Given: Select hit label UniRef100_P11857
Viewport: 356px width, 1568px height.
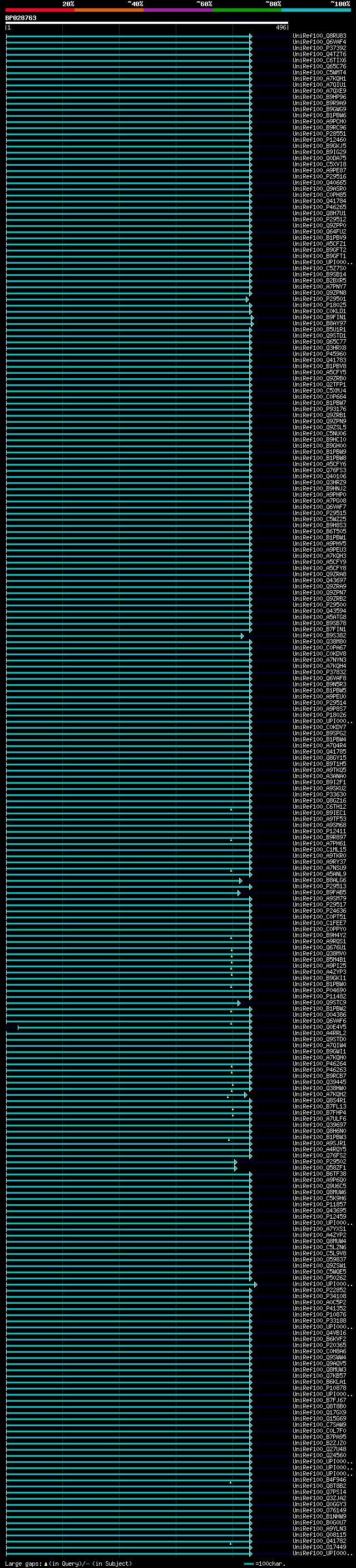Looking at the screenshot, I should (319, 1205).
